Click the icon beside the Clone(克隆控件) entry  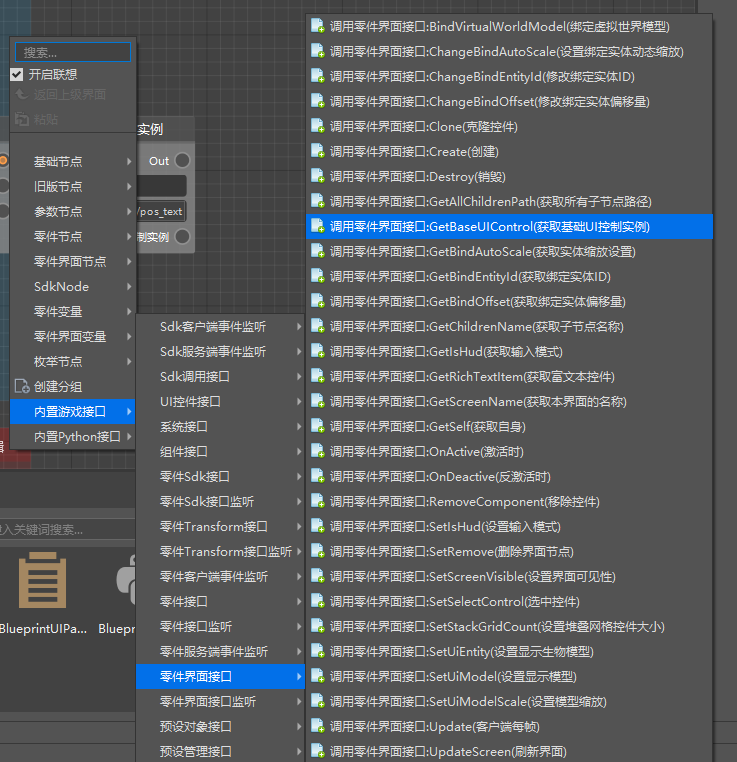(317, 127)
